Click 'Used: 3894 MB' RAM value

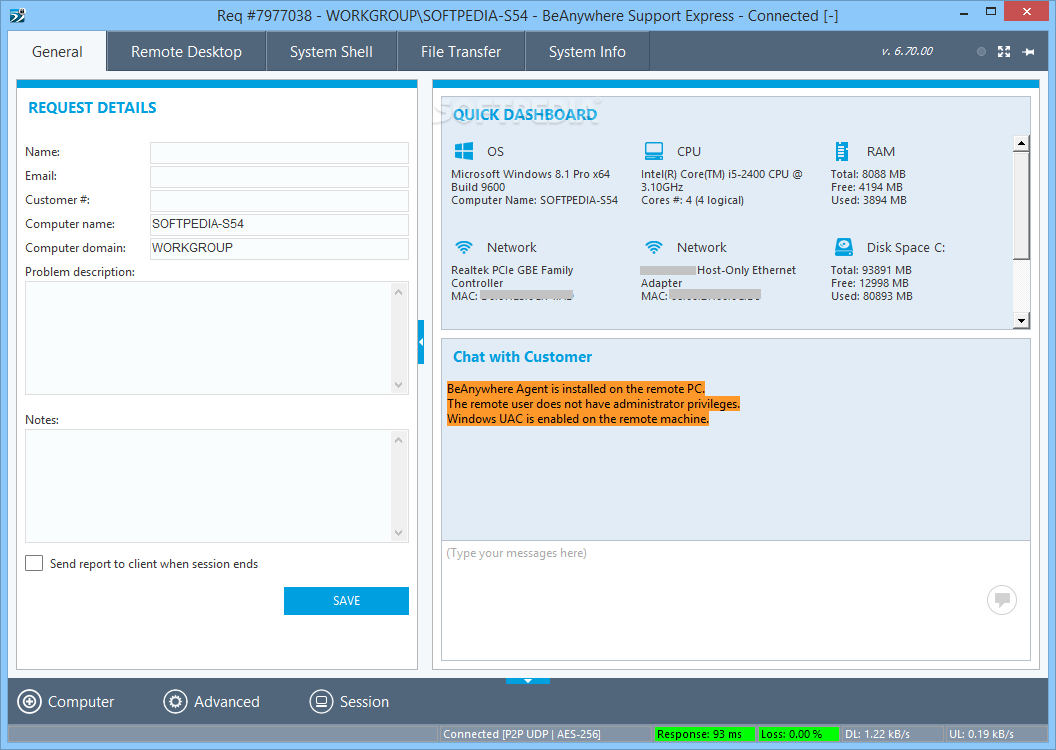(x=869, y=200)
